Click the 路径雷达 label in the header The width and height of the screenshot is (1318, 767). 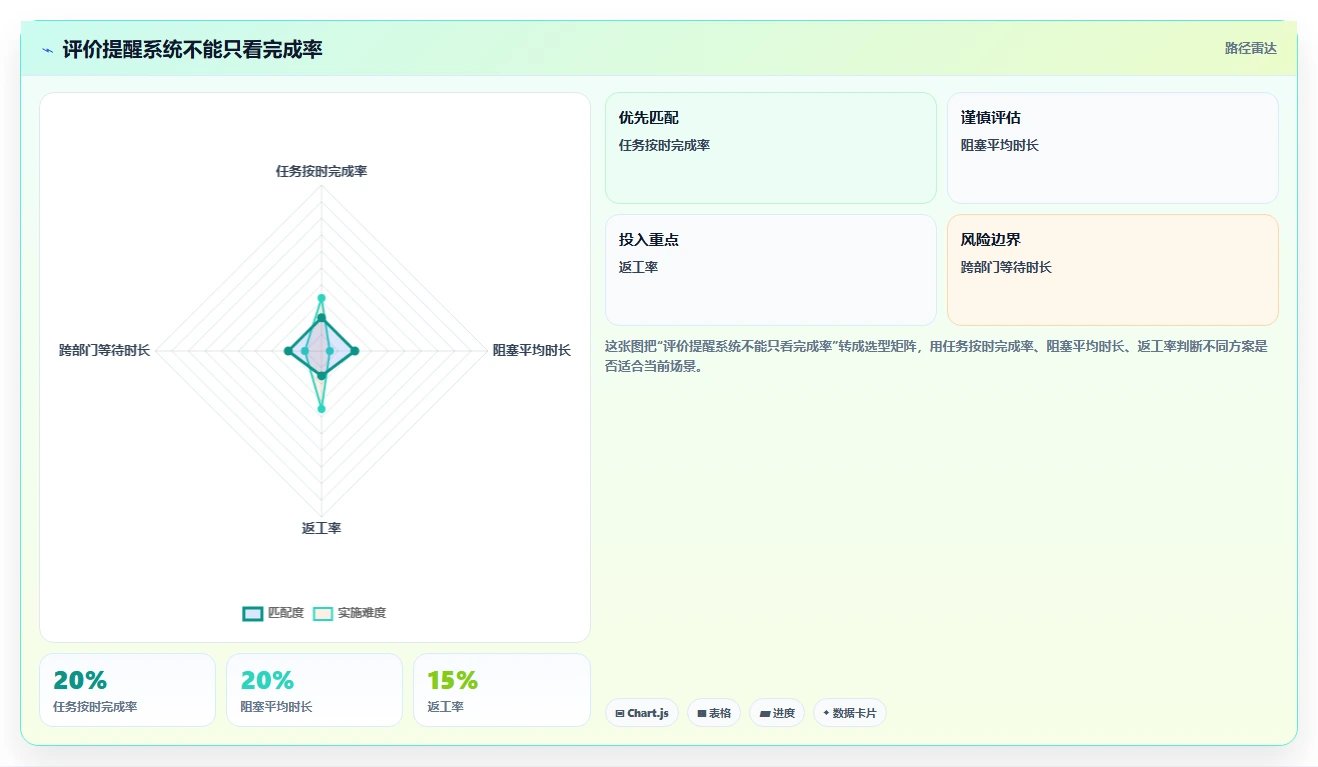[1251, 48]
